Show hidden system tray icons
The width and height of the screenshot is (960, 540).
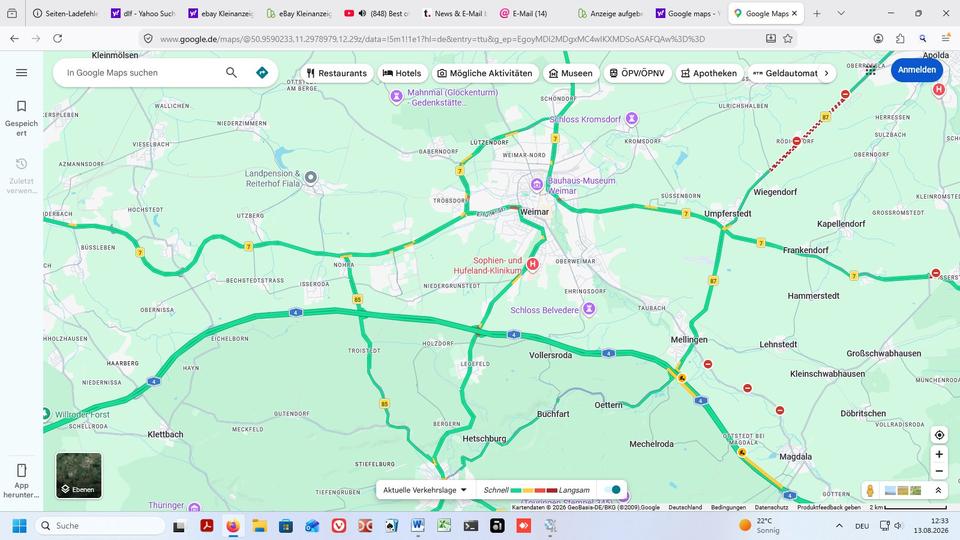tap(839, 525)
